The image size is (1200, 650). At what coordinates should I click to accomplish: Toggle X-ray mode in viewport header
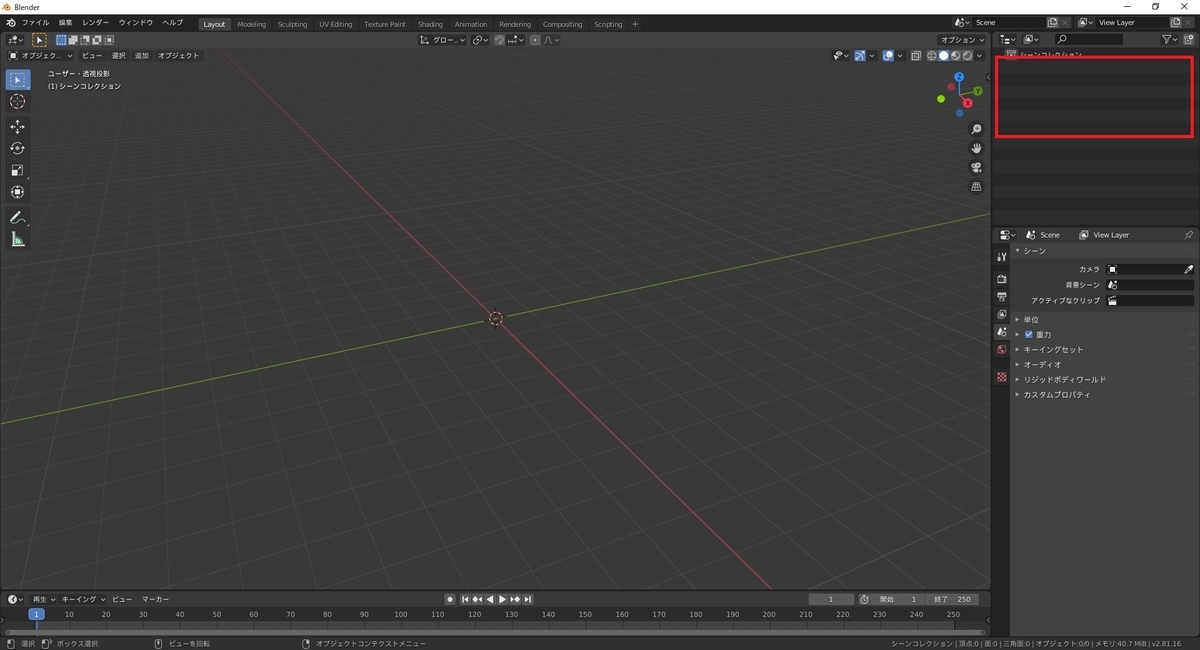coord(916,56)
